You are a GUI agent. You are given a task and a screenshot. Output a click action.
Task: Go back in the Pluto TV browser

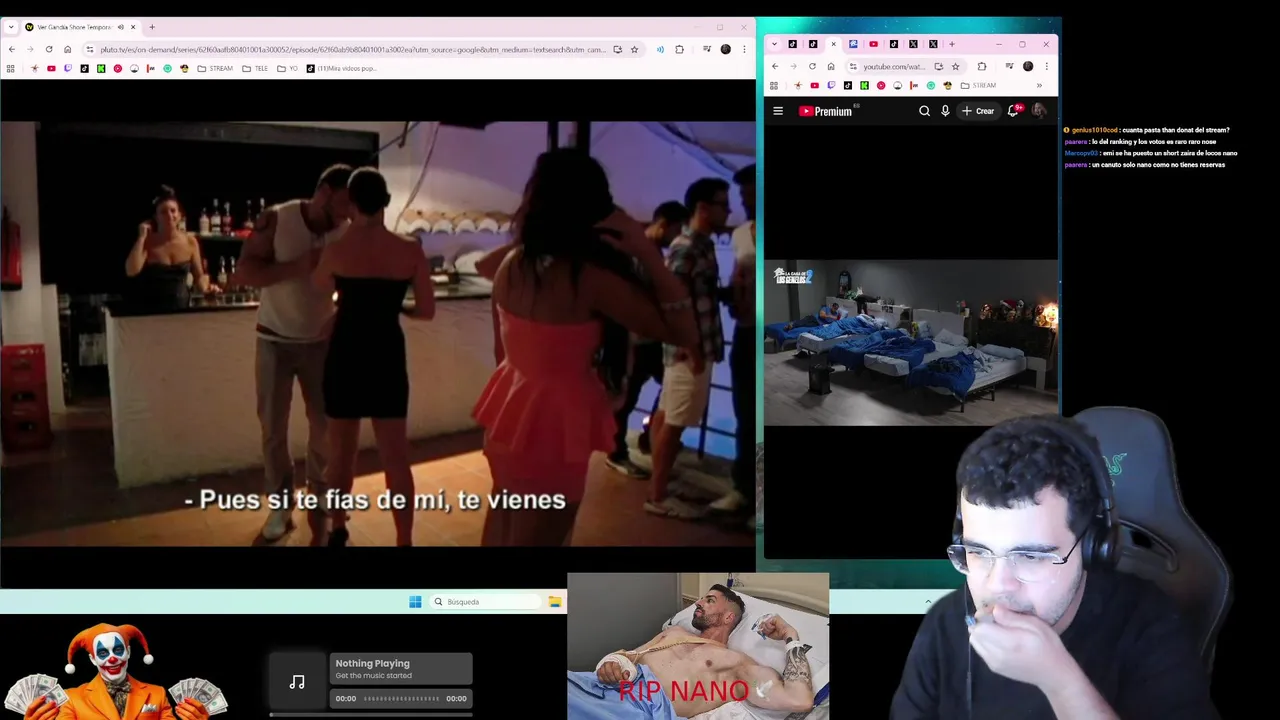(x=12, y=49)
